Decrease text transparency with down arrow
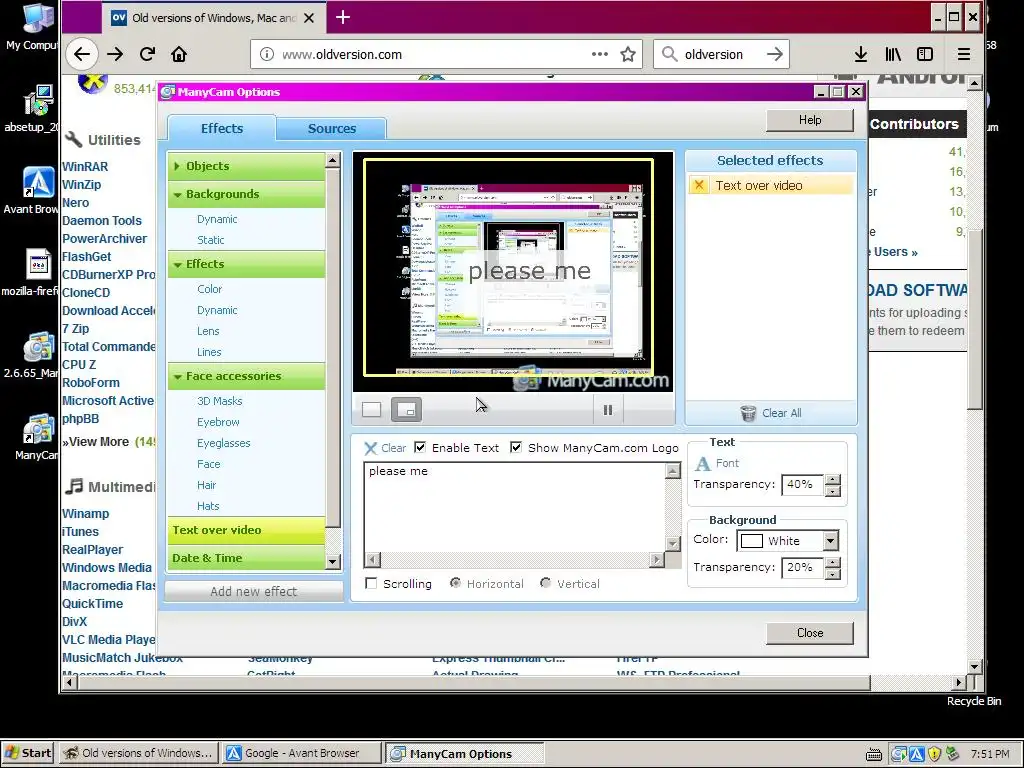The image size is (1024, 768). coord(833,490)
